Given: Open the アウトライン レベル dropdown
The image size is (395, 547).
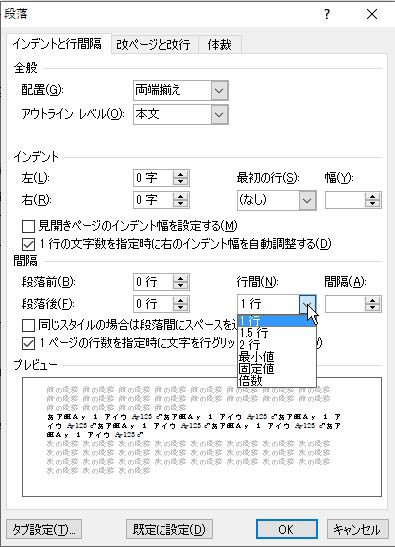Looking at the screenshot, I should pos(219,114).
